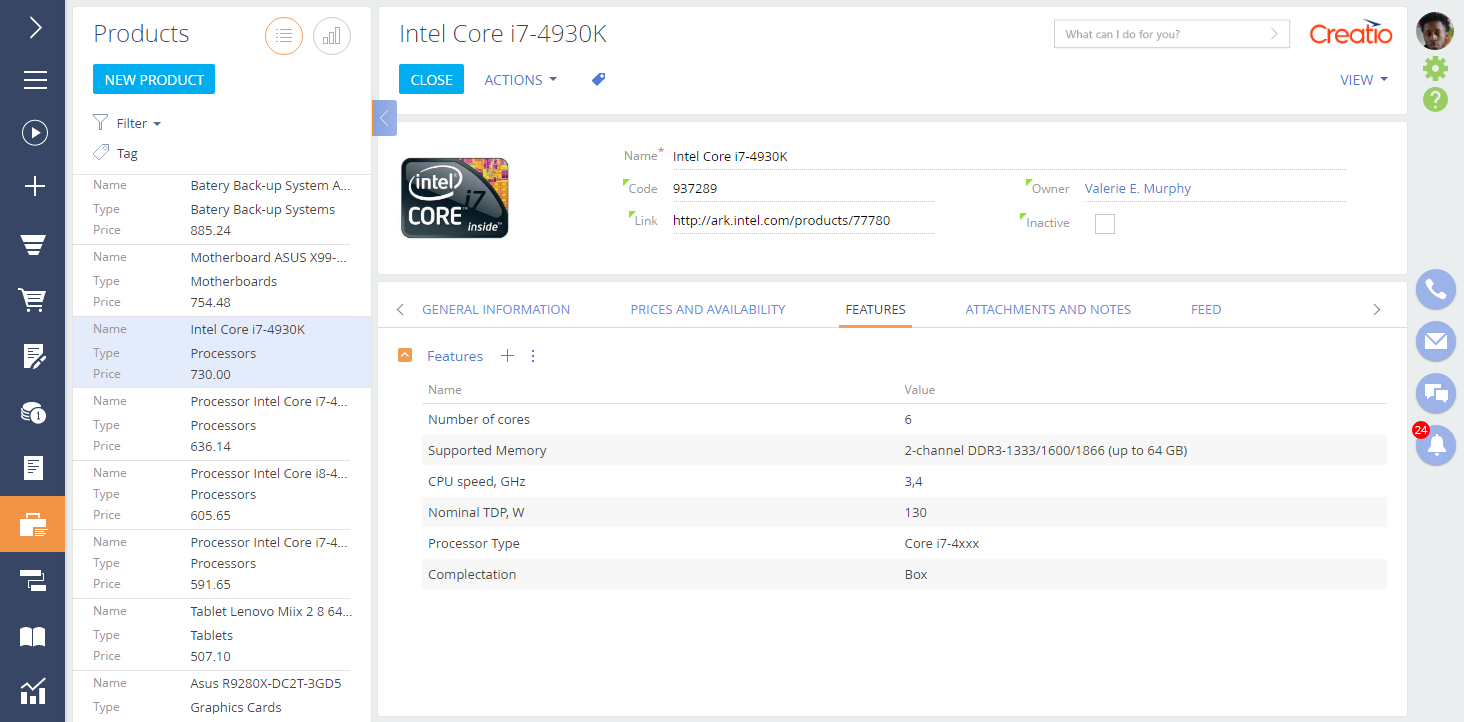Click the tag icon next to Actions
Image resolution: width=1464 pixels, height=722 pixels.
tap(598, 79)
